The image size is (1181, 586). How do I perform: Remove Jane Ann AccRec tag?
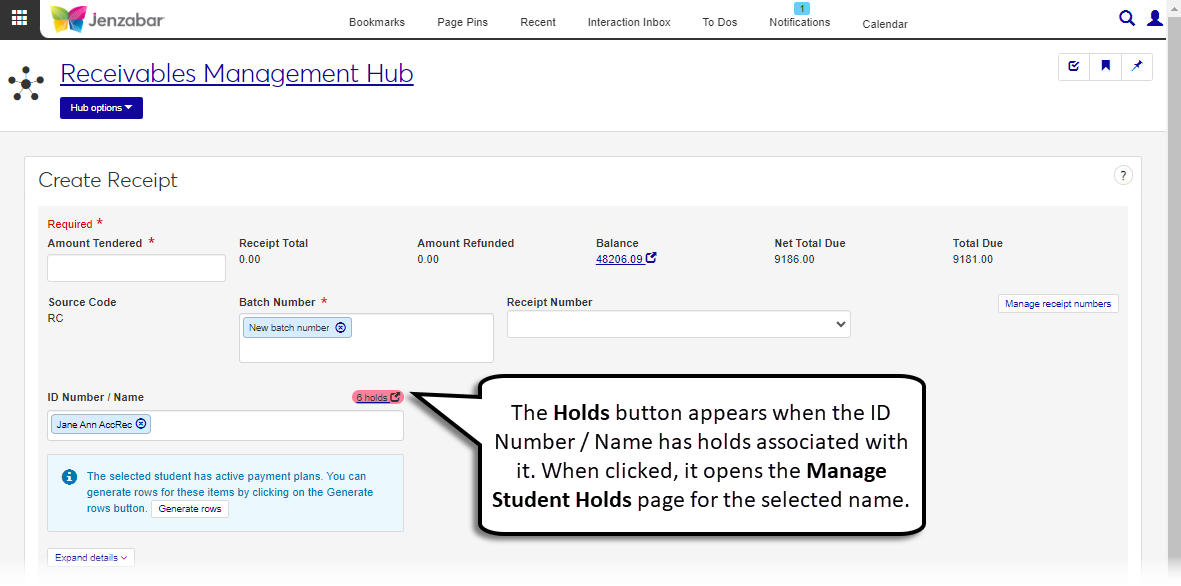pyautogui.click(x=141, y=424)
